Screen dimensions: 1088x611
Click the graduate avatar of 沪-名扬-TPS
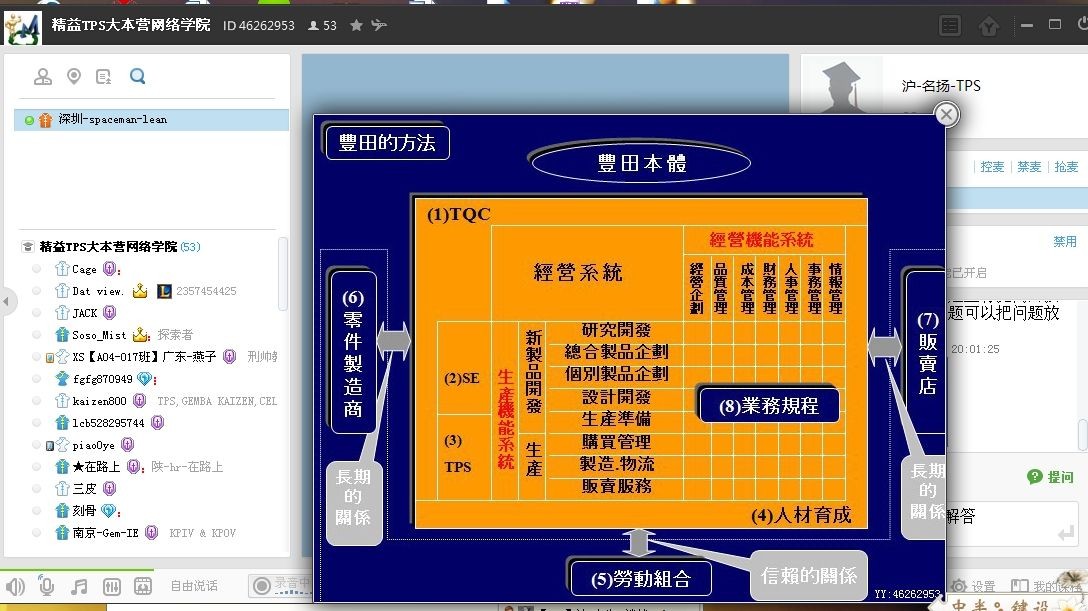842,85
